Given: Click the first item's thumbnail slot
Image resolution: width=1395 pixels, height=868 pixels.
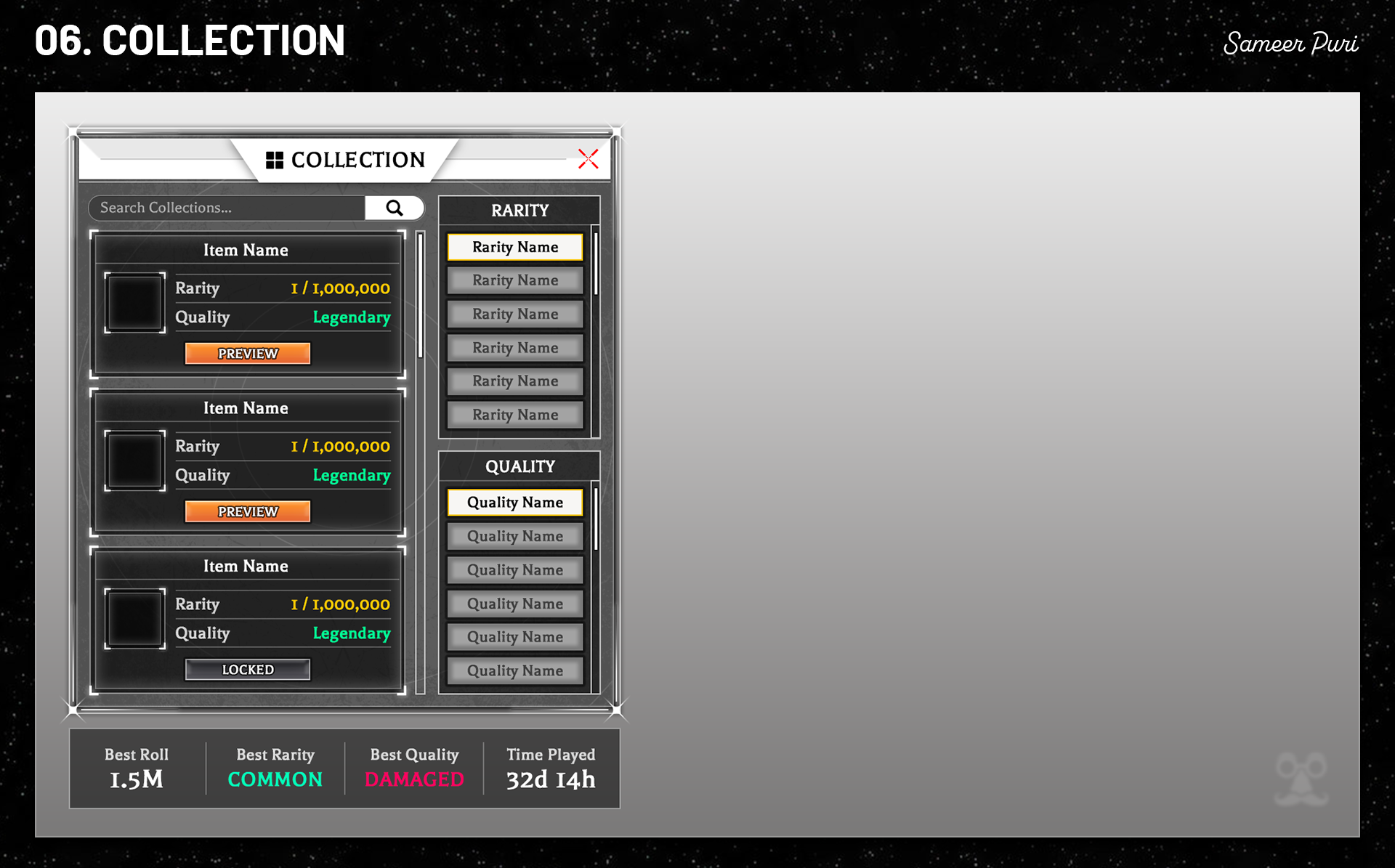Looking at the screenshot, I should (135, 303).
